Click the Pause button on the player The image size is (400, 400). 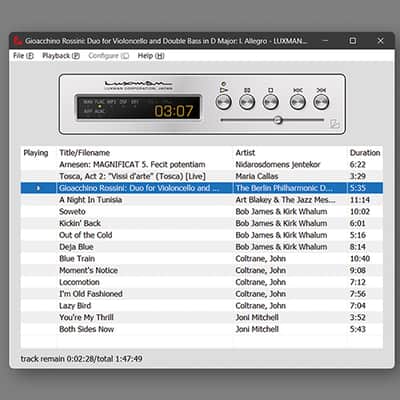(x=247, y=102)
